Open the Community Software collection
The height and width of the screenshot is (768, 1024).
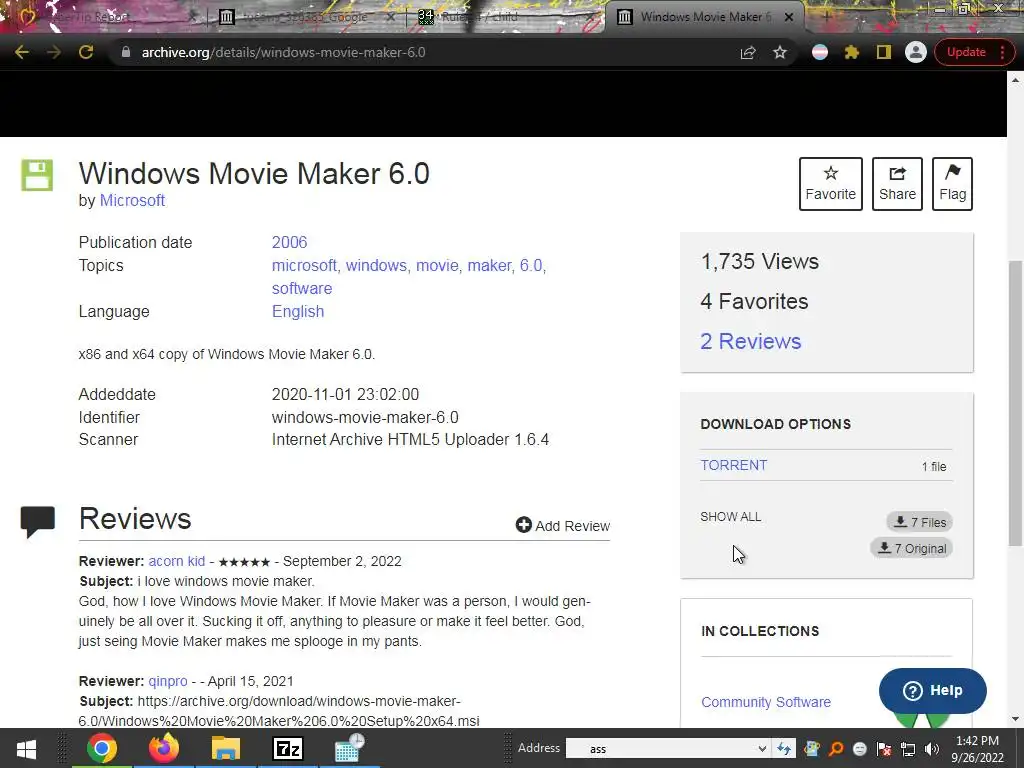click(x=765, y=702)
